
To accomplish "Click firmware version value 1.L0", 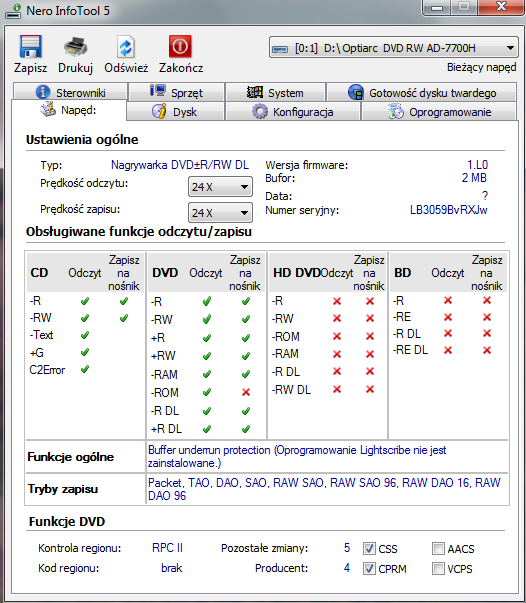I will coord(477,165).
